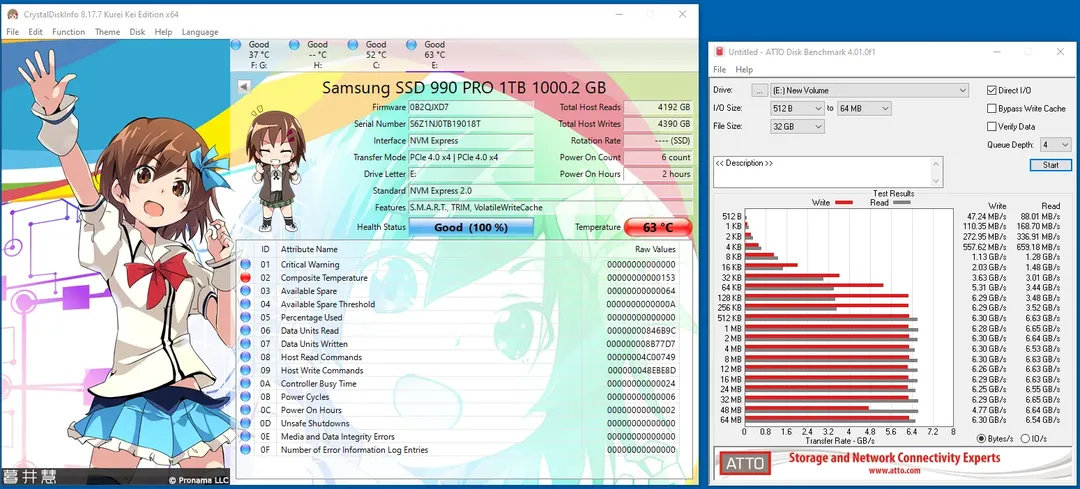
Task: Click status orb for Controller Busy Time
Action: [x=246, y=384]
